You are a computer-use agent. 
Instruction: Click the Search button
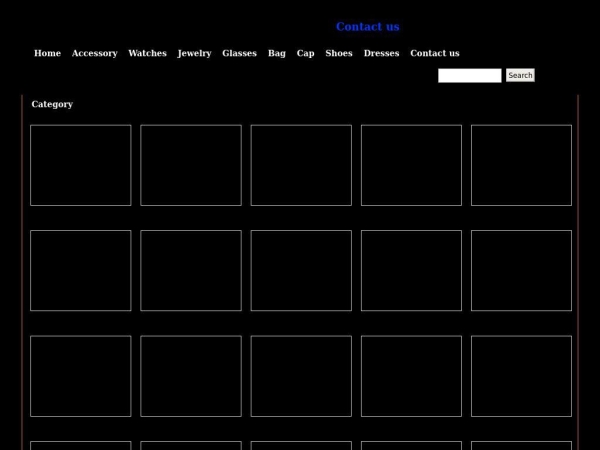click(x=520, y=75)
